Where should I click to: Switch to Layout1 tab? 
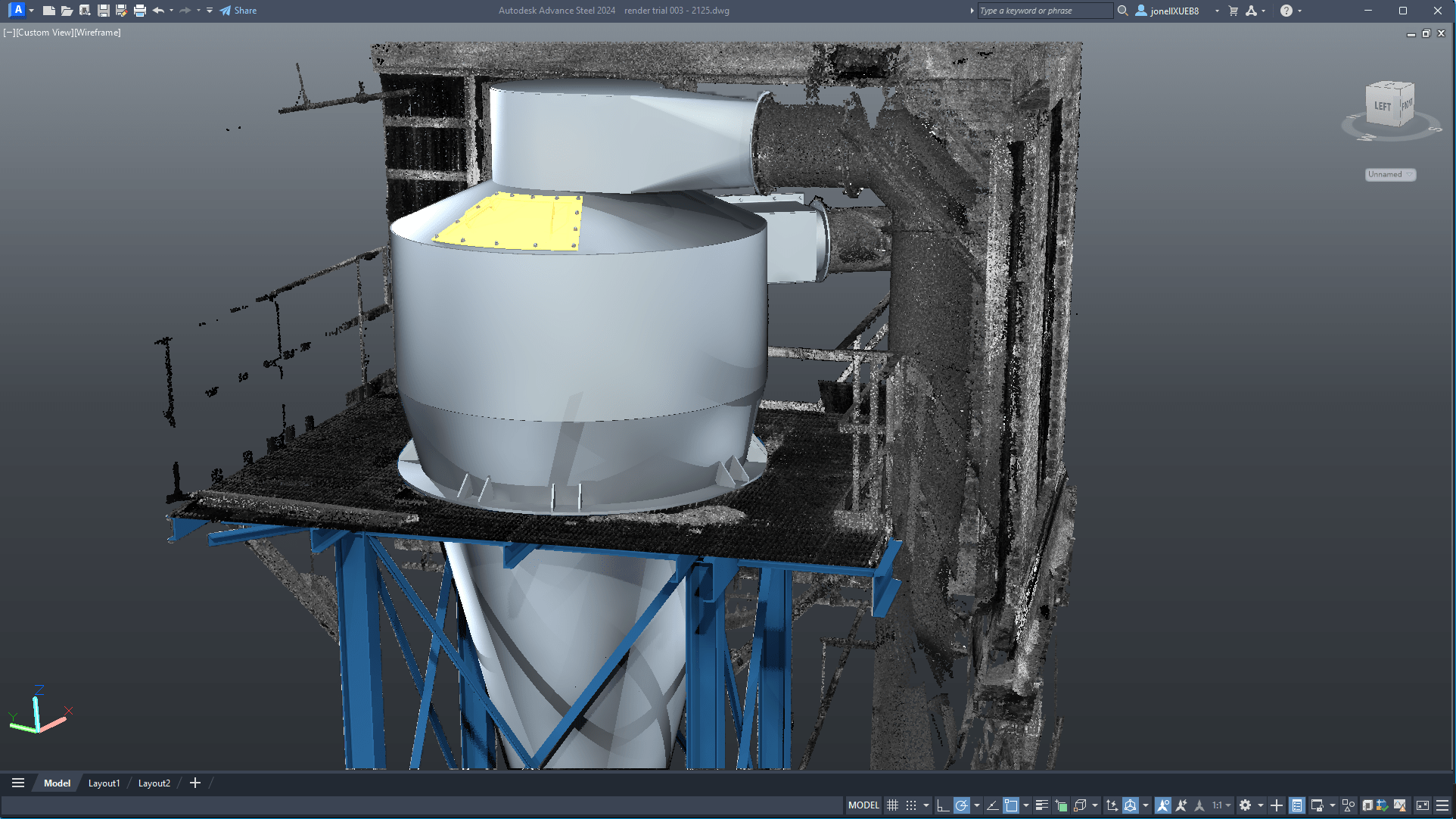tap(104, 783)
